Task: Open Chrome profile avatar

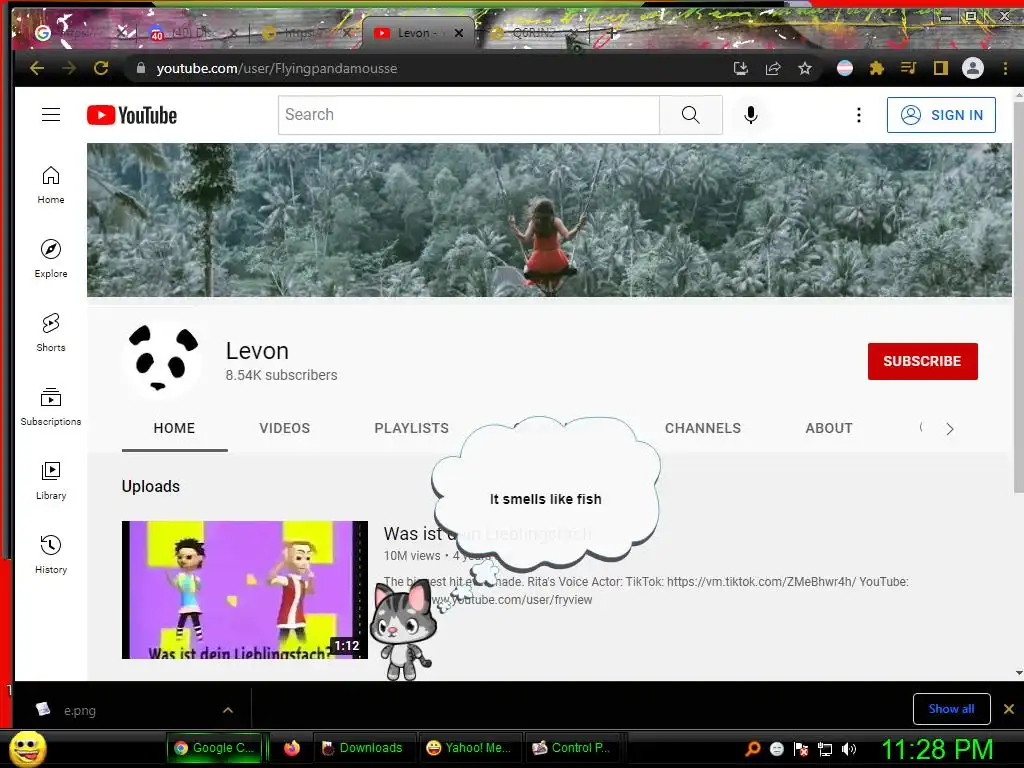Action: (972, 68)
